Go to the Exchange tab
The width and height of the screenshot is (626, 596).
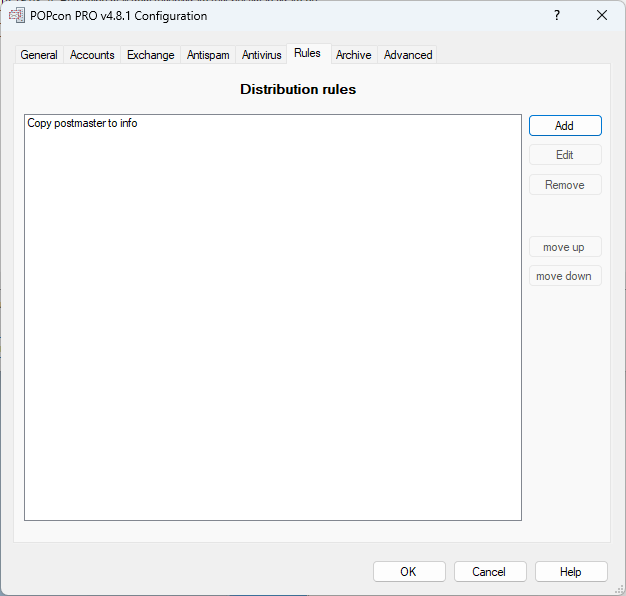click(151, 55)
